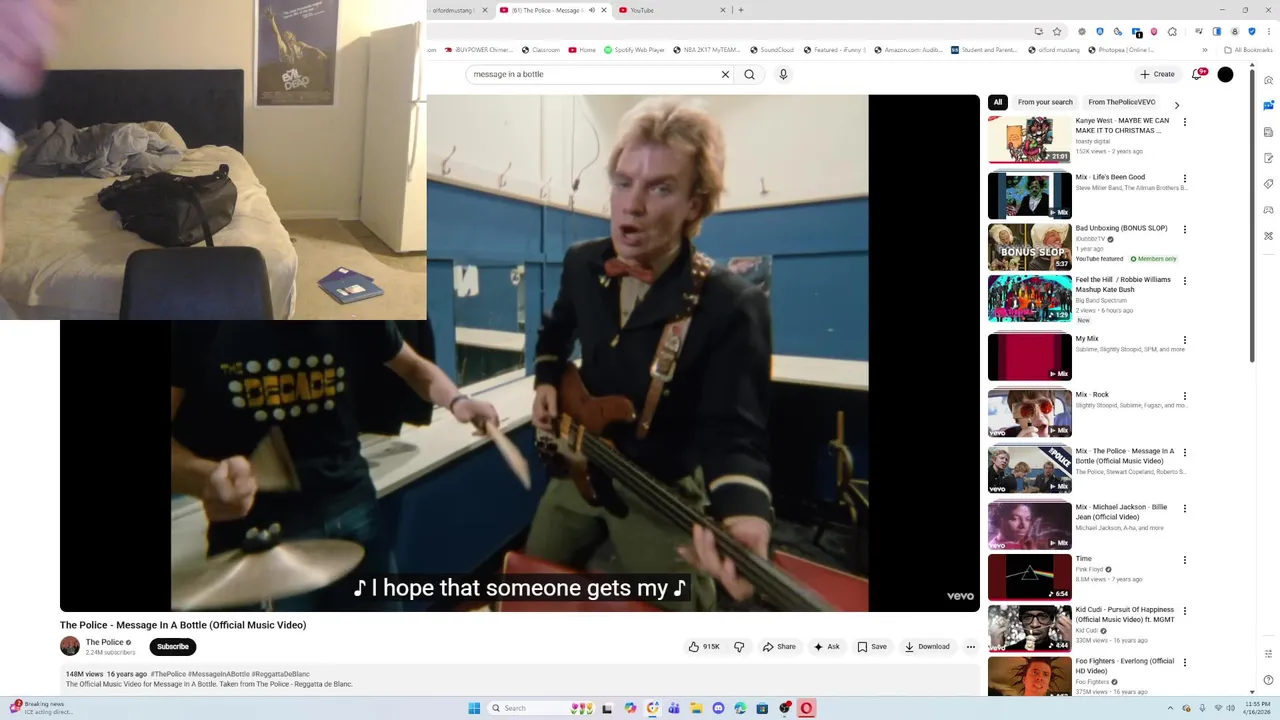This screenshot has width=1280, height=720.
Task: Open the side panel notes edit icon
Action: coord(1268,158)
